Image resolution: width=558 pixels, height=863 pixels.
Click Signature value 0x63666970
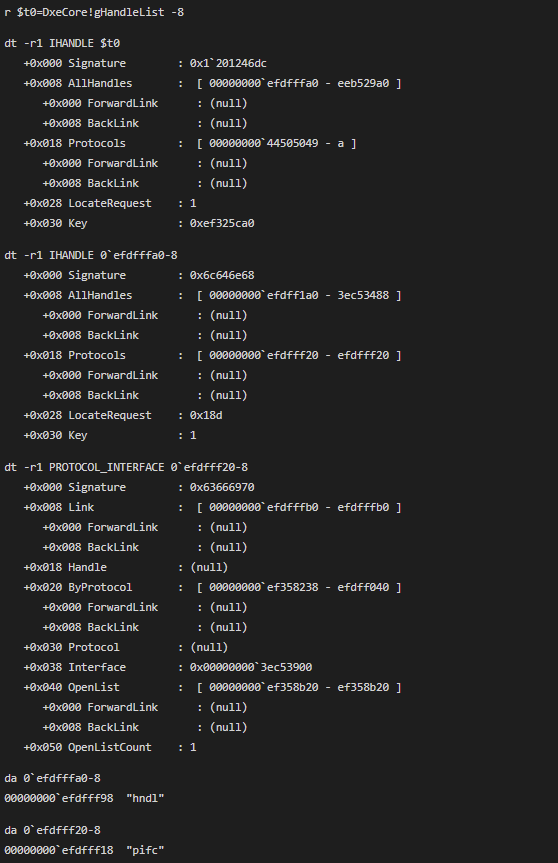[x=222, y=487]
